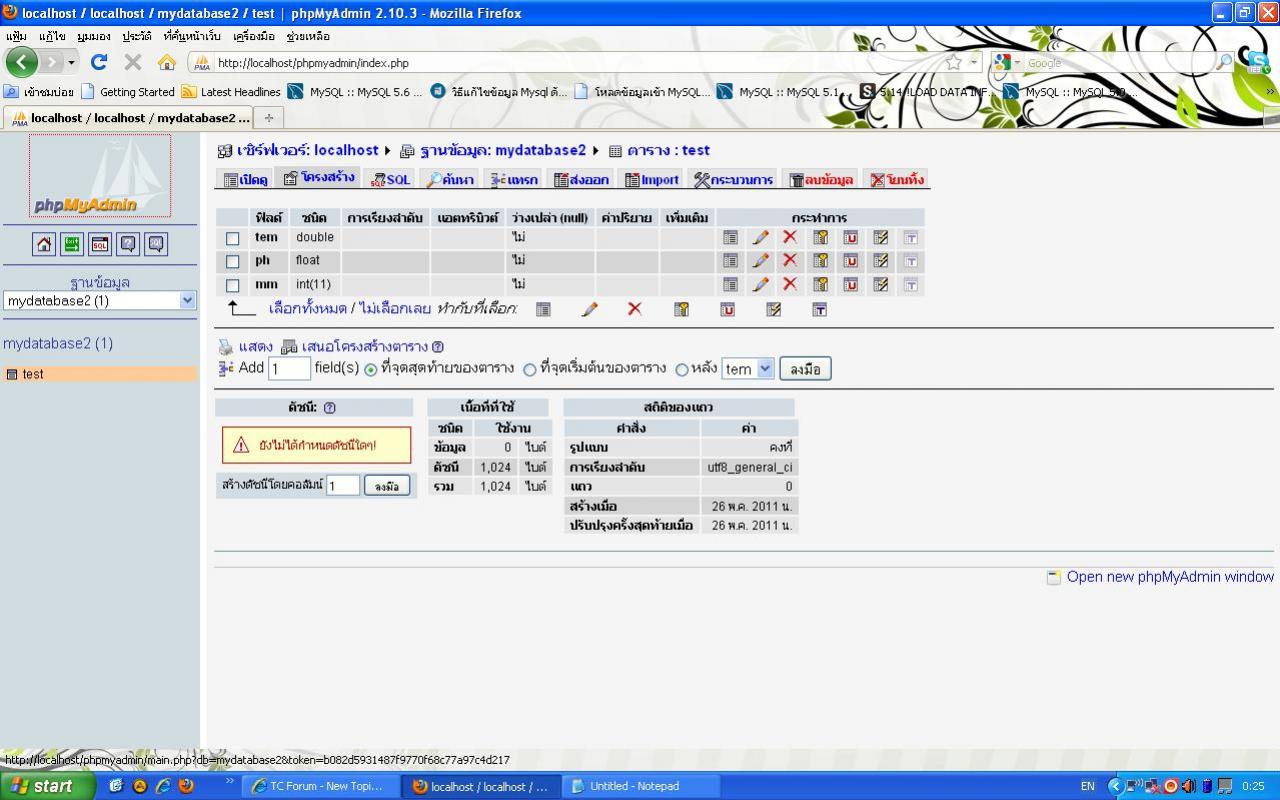Select the หลัง radio button

[x=682, y=370]
